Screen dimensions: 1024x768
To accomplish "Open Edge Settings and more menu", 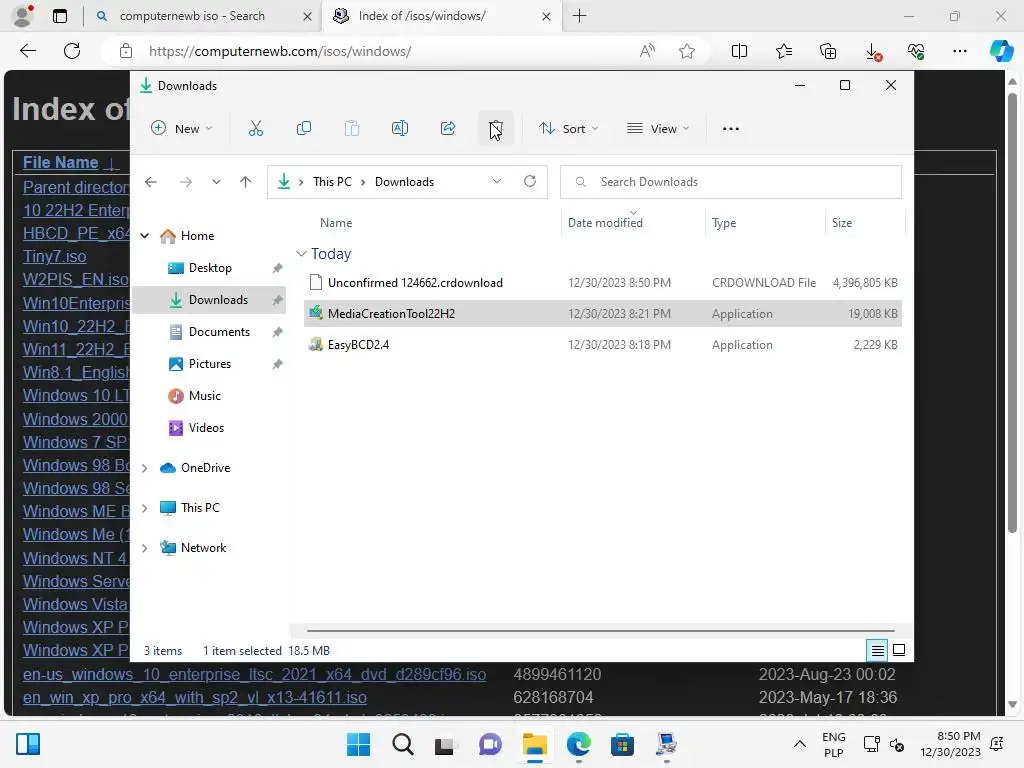I will click(960, 51).
